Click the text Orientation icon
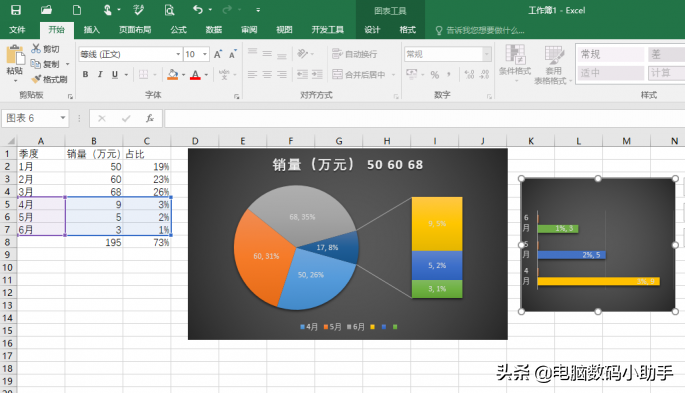 point(302,53)
